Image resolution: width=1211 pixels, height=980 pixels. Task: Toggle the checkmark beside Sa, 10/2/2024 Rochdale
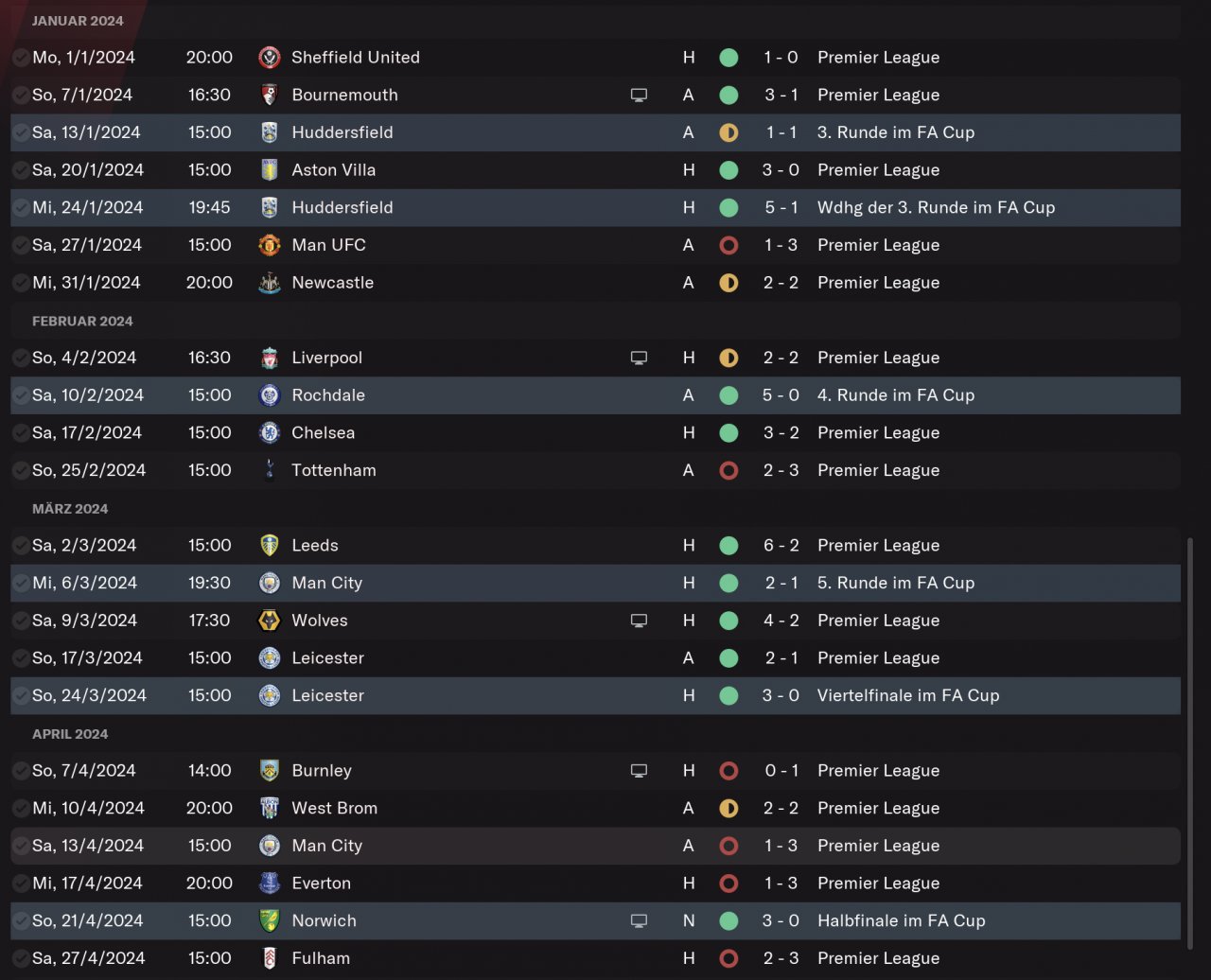[20, 395]
